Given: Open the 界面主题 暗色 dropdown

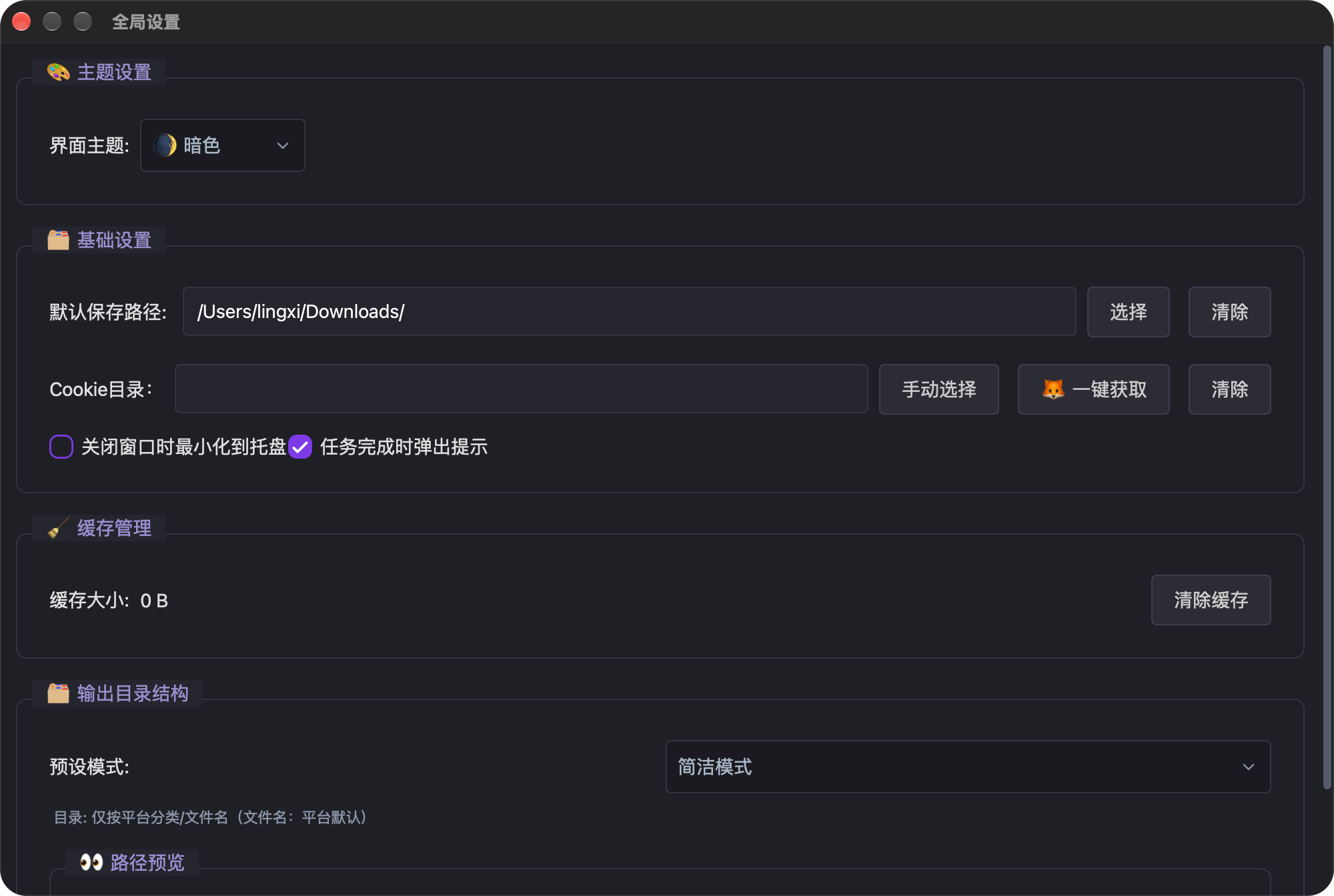Looking at the screenshot, I should (x=223, y=145).
